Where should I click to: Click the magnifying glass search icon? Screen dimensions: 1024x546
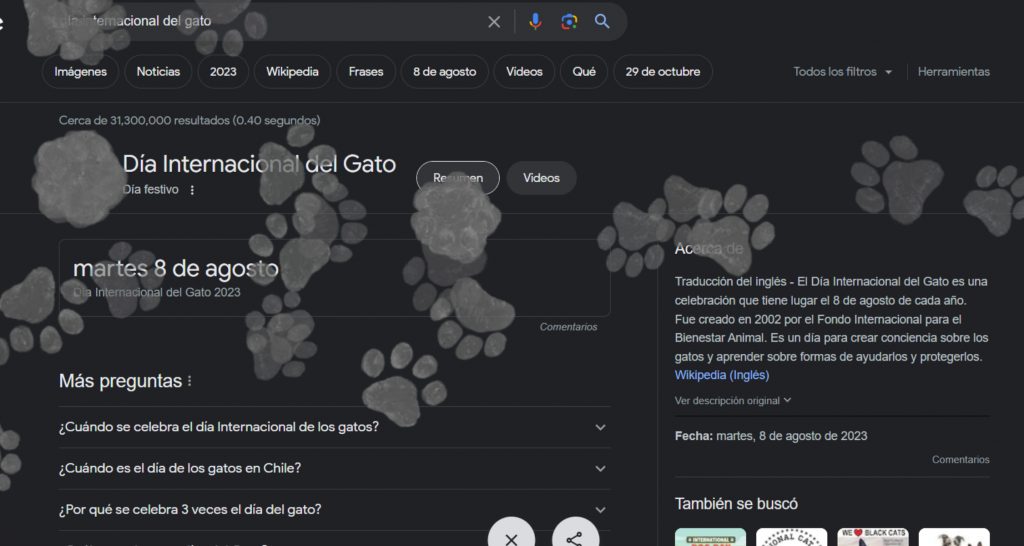pos(602,22)
